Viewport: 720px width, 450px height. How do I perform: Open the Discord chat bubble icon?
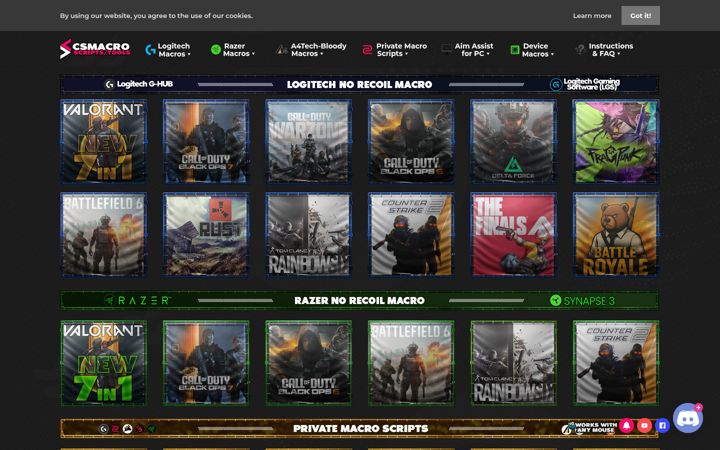(687, 418)
